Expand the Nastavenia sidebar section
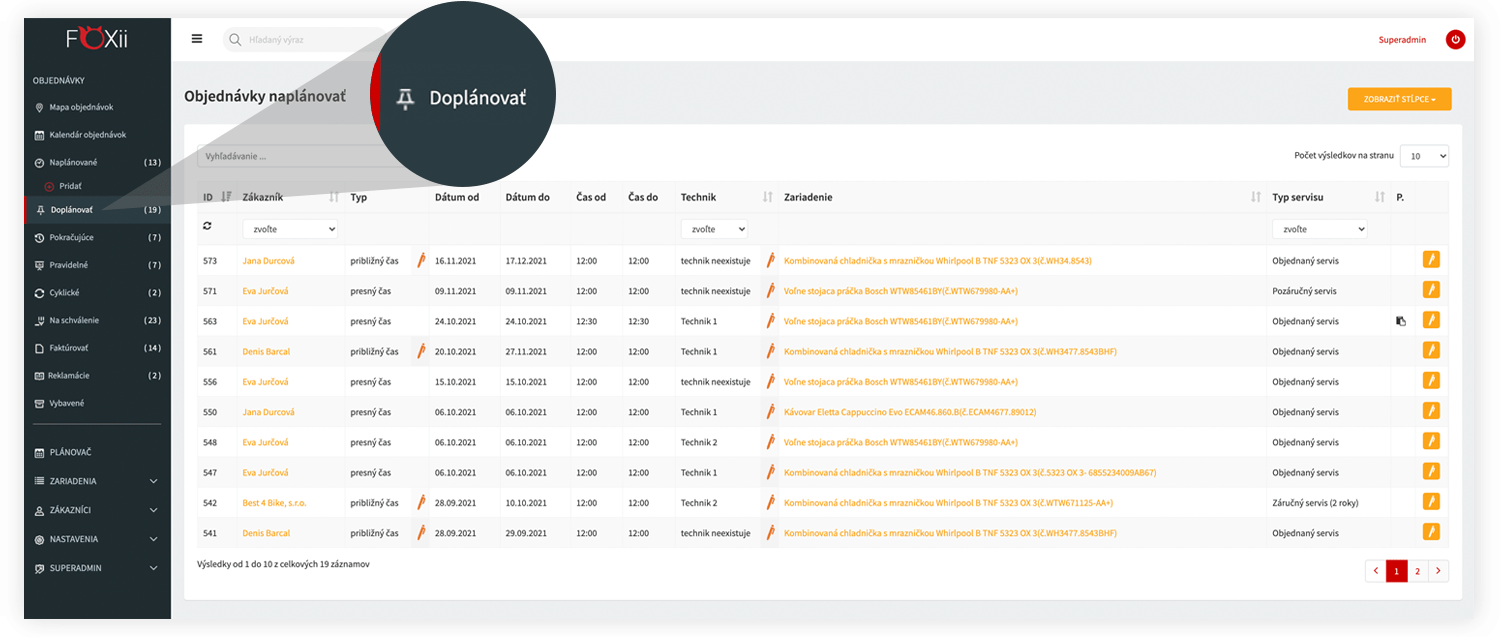The width and height of the screenshot is (1500, 637). [x=97, y=539]
